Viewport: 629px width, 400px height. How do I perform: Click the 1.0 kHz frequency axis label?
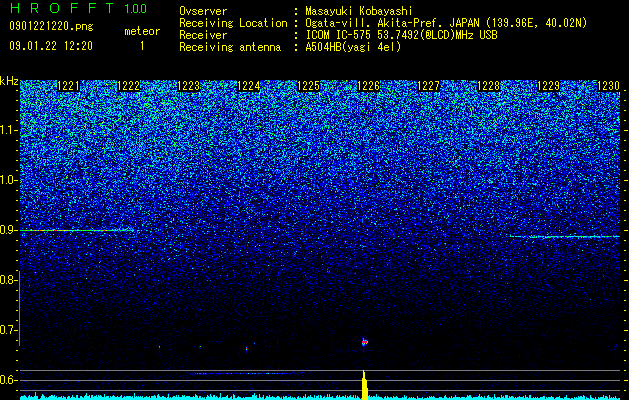(x=9, y=181)
